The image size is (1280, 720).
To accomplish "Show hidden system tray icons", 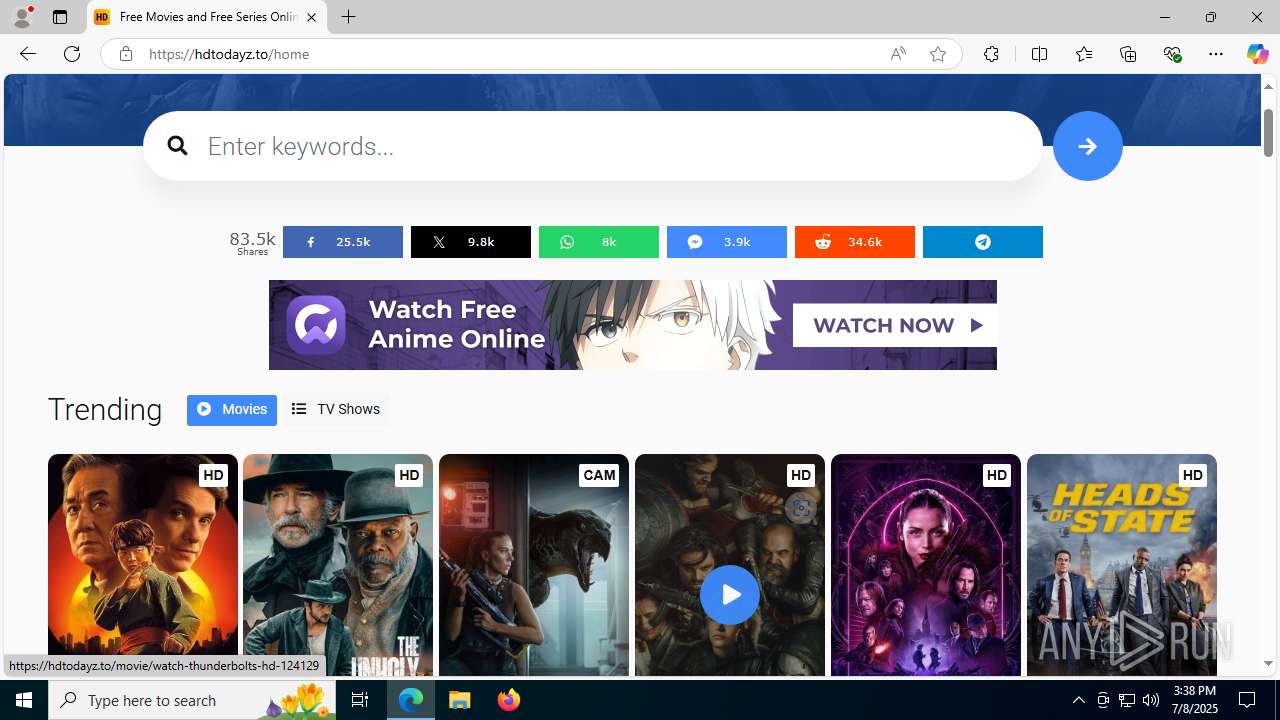I will pos(1078,700).
